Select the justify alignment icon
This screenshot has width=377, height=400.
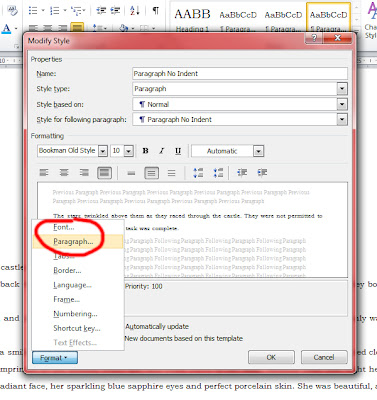pyautogui.click(x=104, y=173)
